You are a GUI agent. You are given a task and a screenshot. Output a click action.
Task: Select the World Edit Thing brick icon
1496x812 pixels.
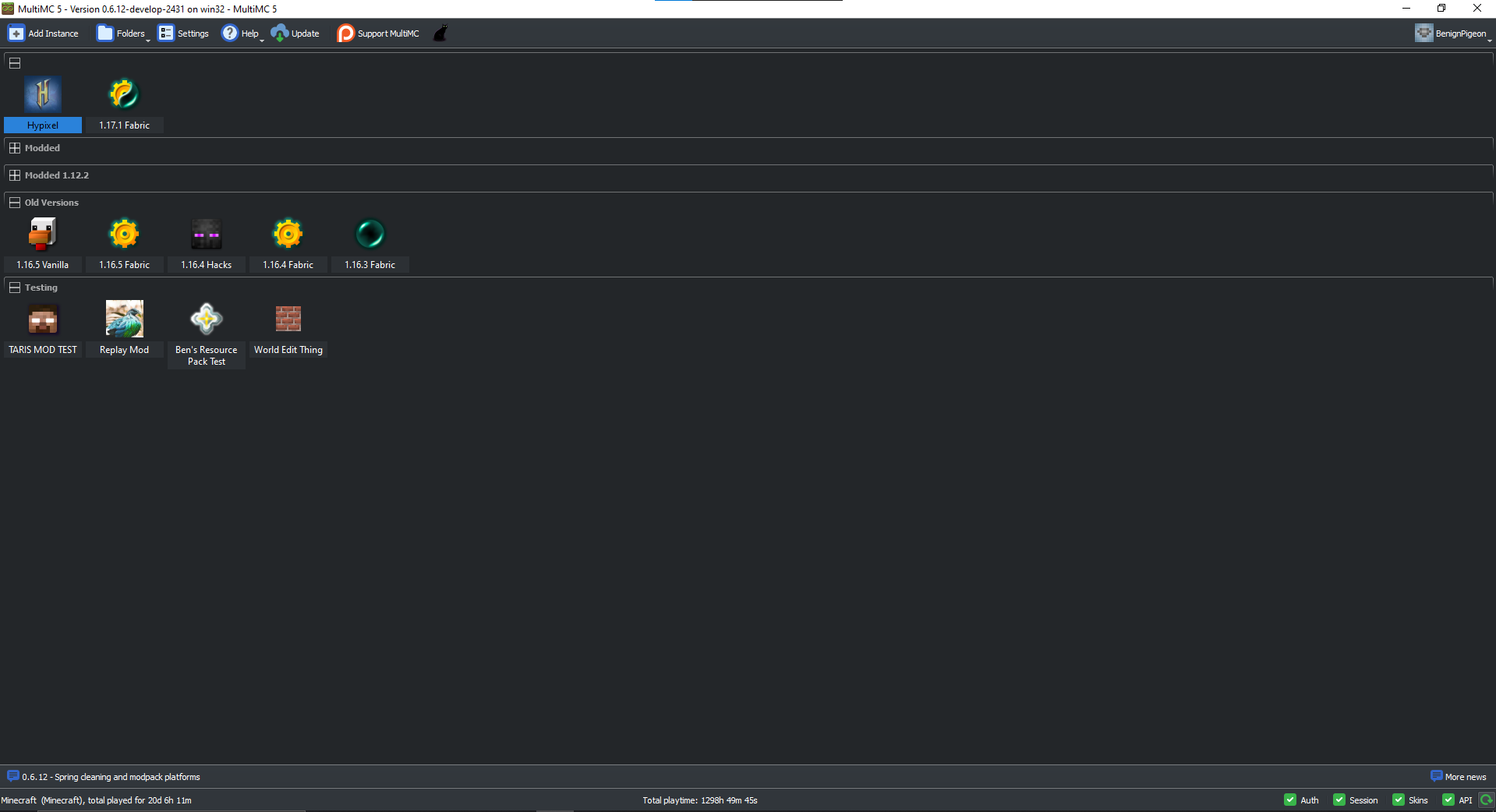288,319
